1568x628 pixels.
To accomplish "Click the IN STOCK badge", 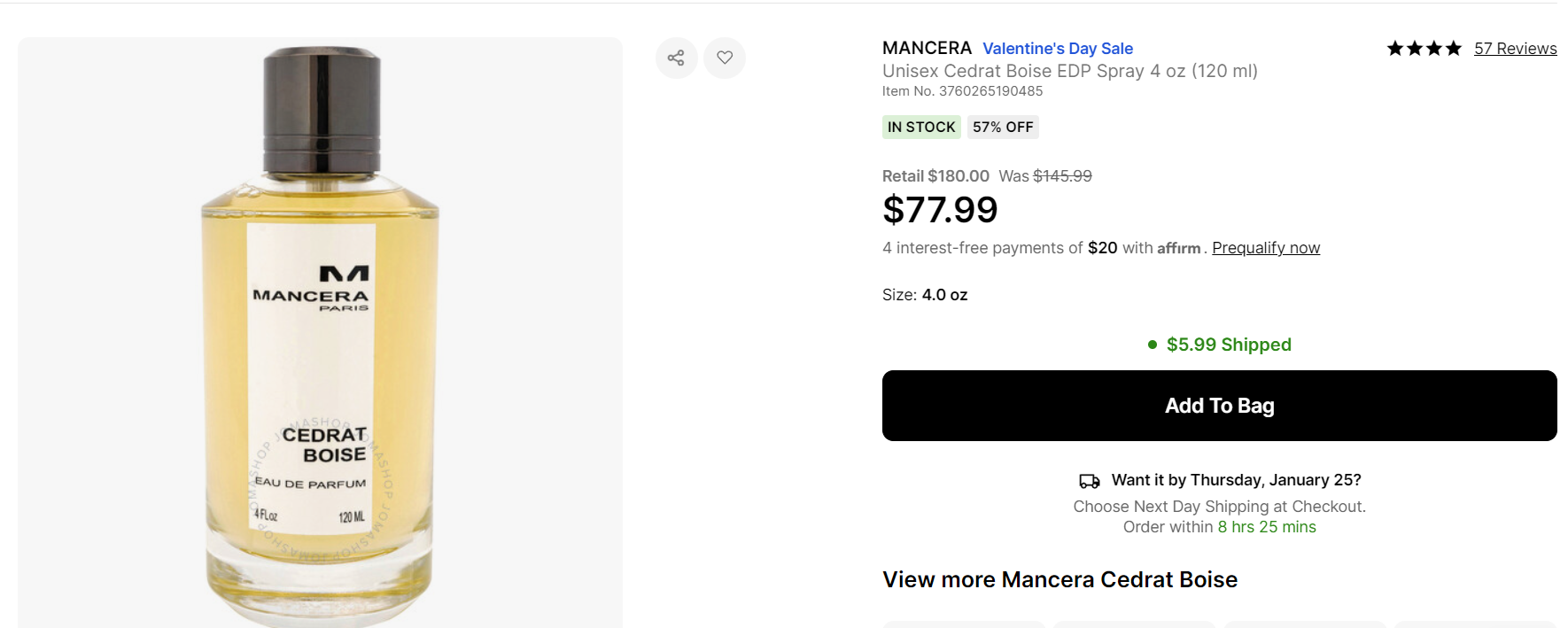I will click(921, 128).
